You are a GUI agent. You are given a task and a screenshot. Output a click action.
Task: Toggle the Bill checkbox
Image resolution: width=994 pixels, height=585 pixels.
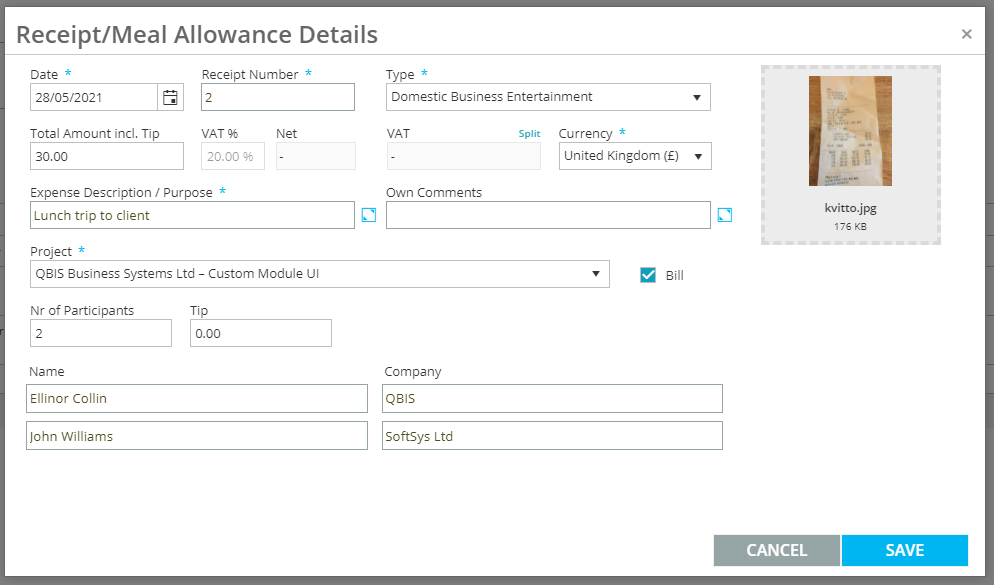648,275
